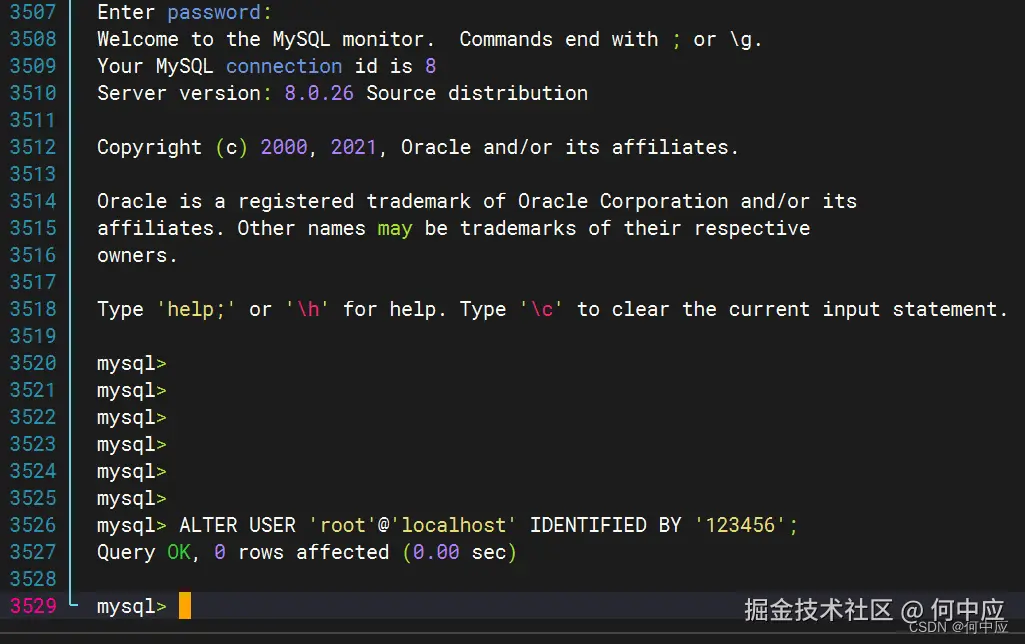1025x644 pixels.
Task: Click the mysql> prompt on line 3523
Action: 131,445
